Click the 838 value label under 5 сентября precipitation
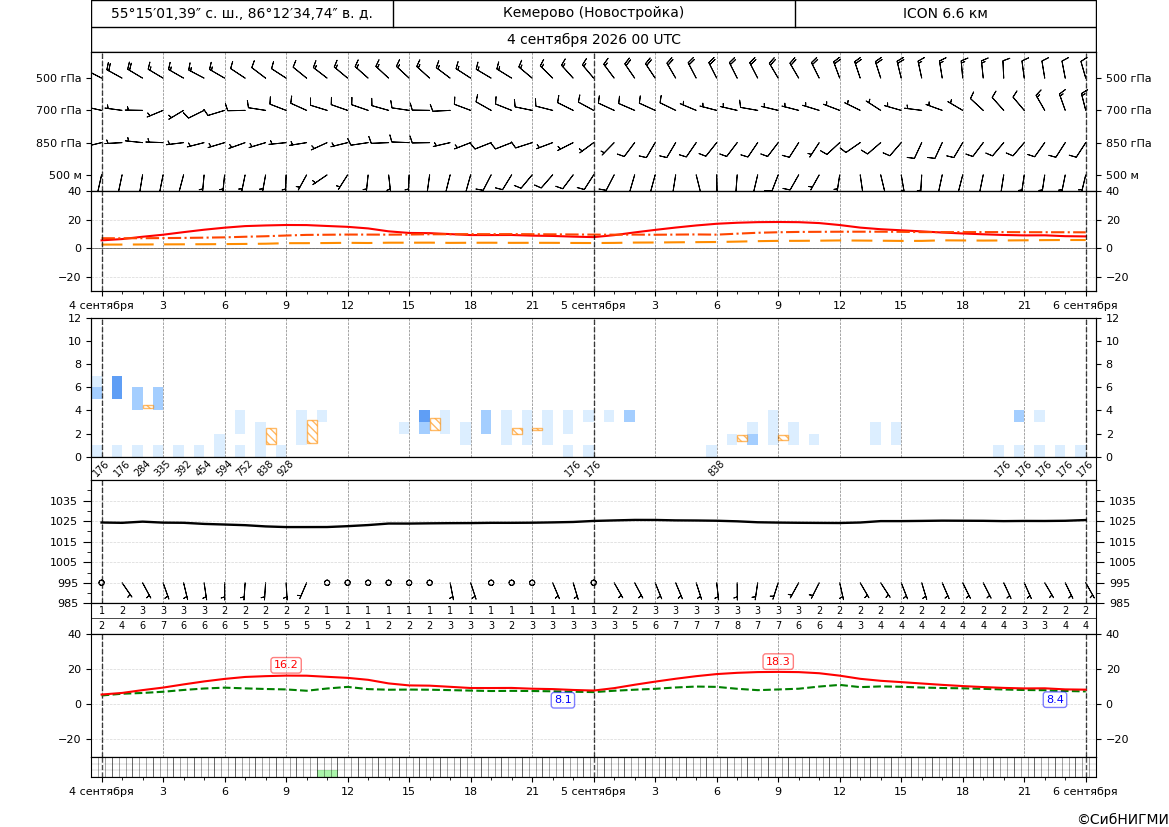 (716, 468)
